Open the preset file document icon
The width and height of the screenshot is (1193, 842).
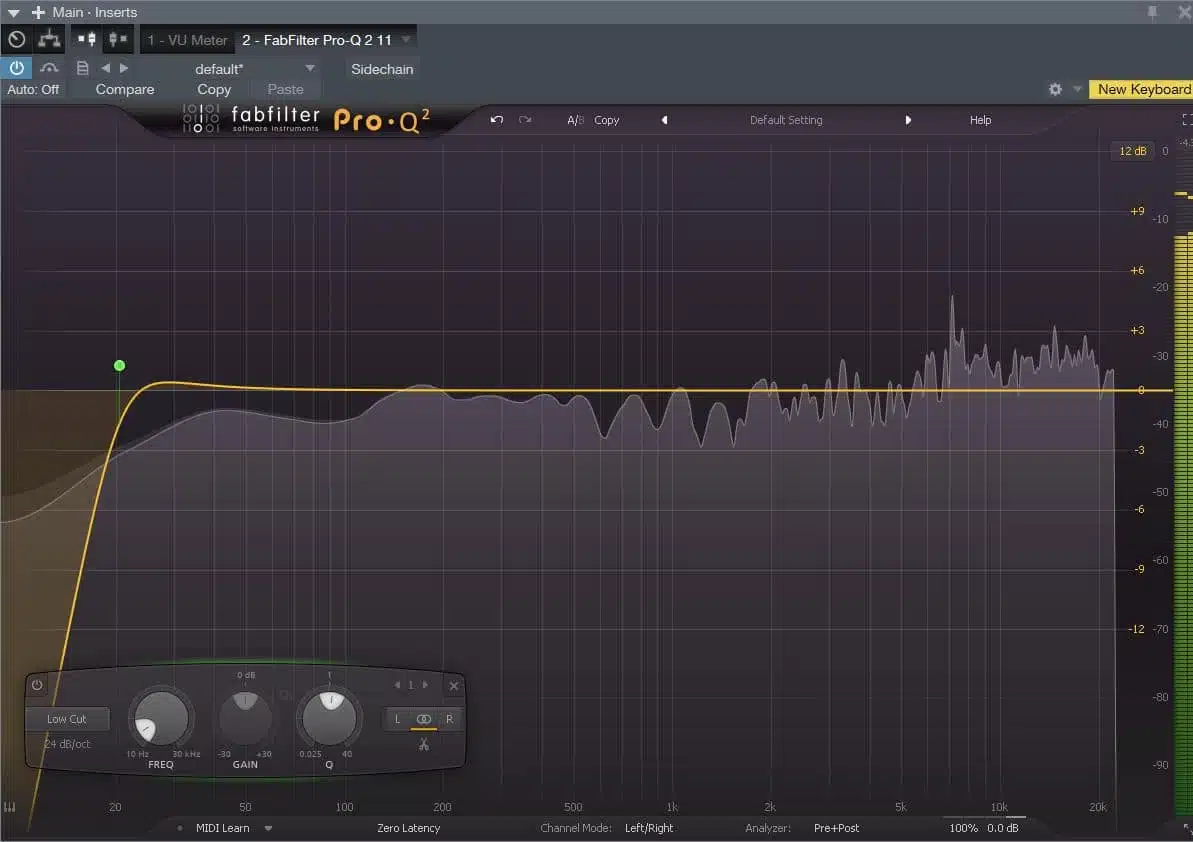tap(82, 68)
